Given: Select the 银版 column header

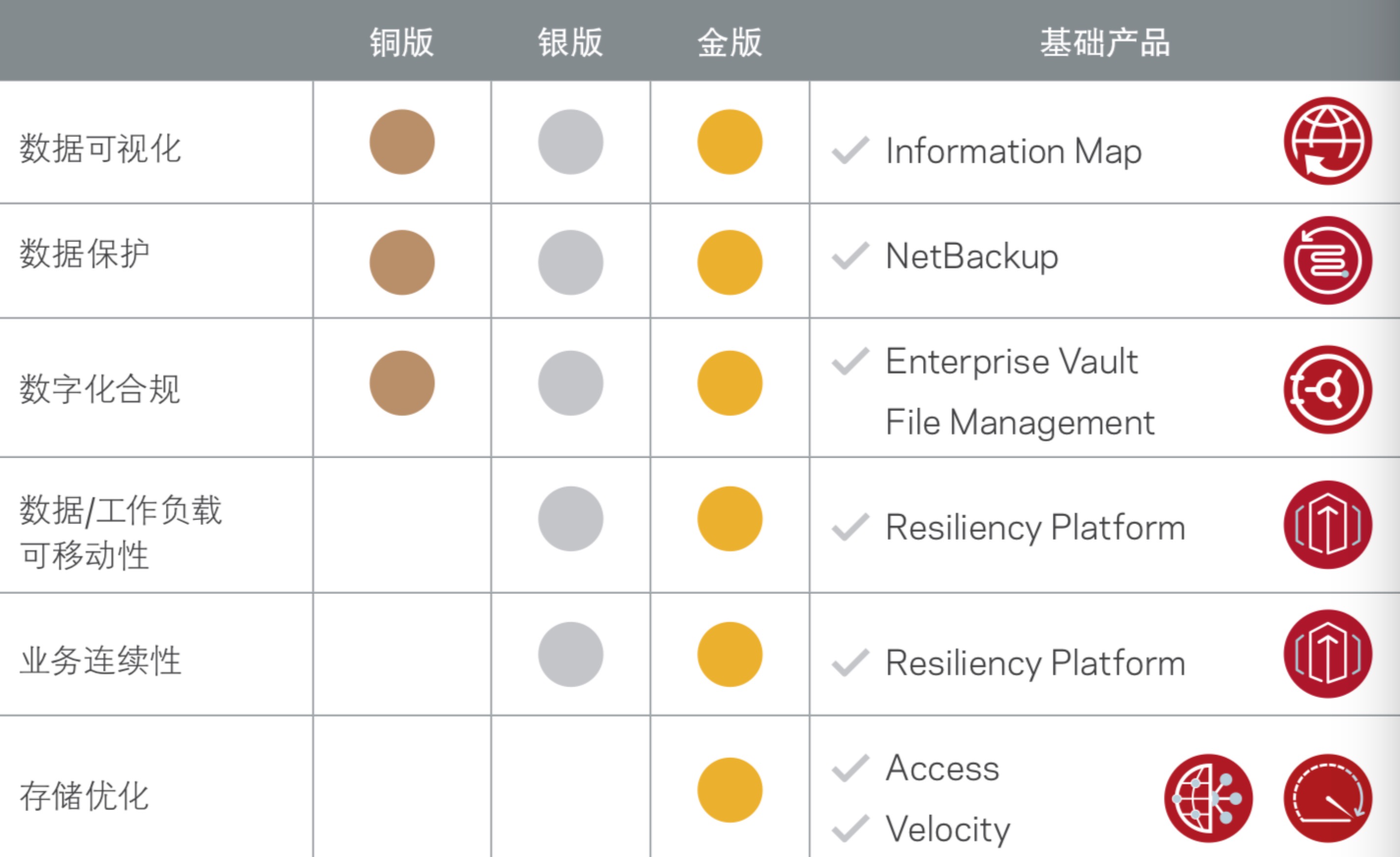Looking at the screenshot, I should pyautogui.click(x=570, y=43).
